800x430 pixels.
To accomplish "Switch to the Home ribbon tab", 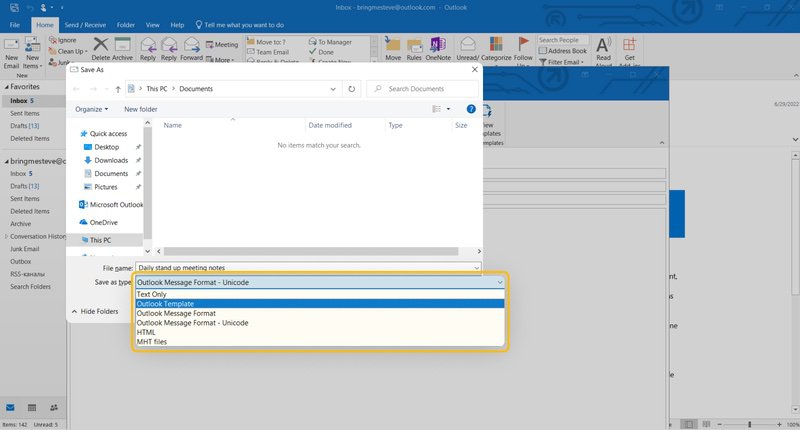I will coord(44,25).
